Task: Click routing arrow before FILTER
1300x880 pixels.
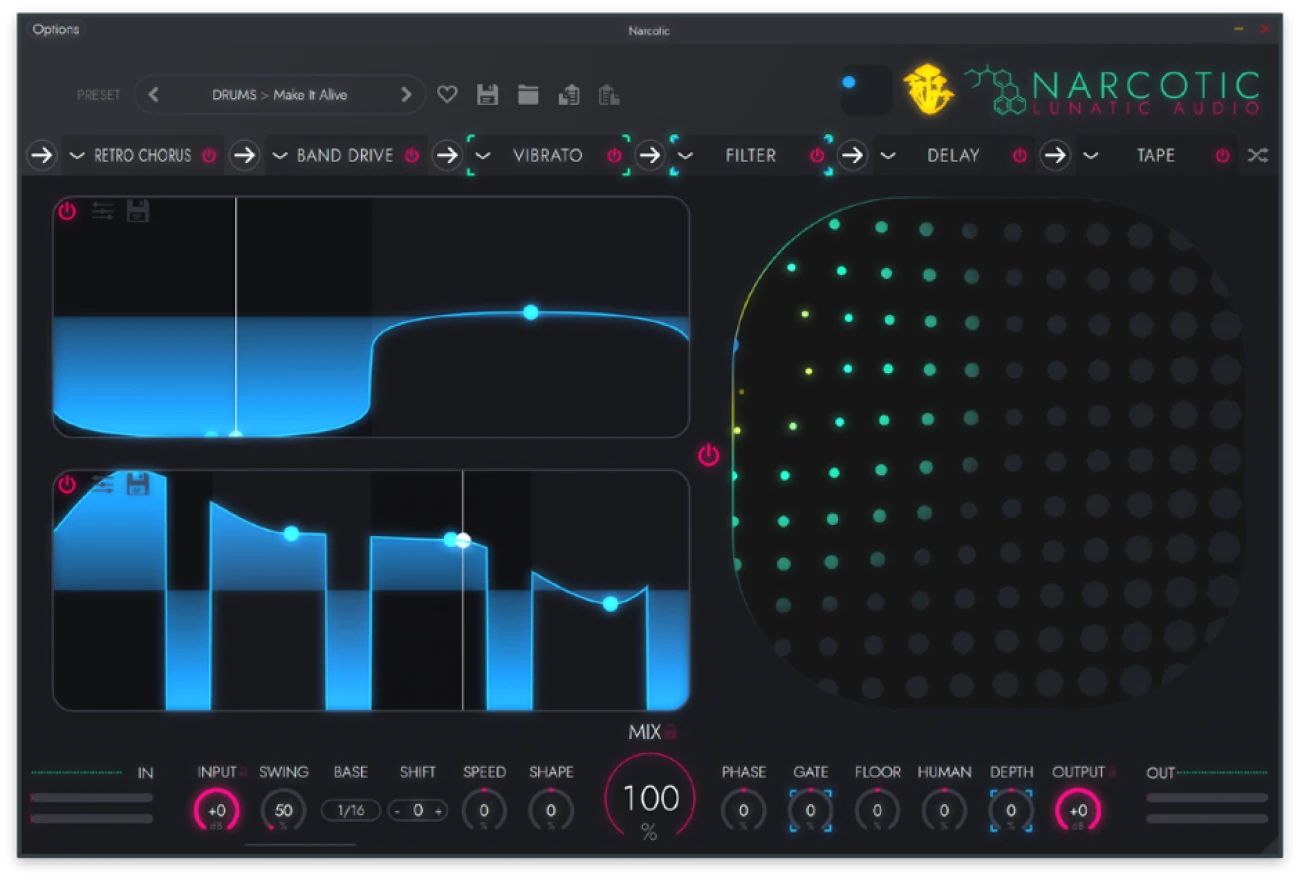Action: click(650, 156)
